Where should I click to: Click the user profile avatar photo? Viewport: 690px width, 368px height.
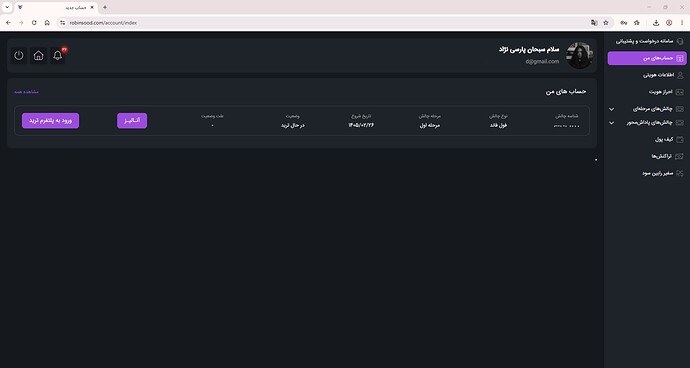coord(580,55)
